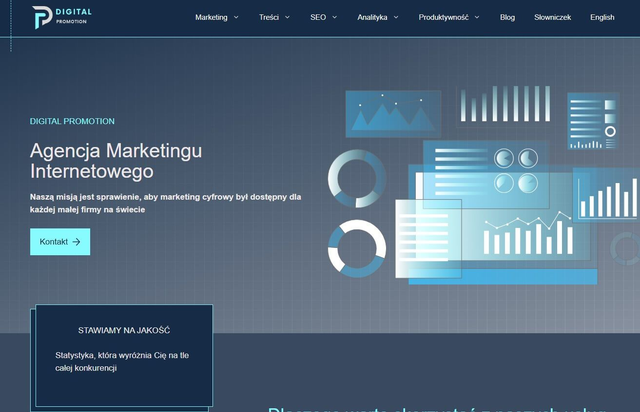Switch site language to English
Screen dimensions: 640x412
pos(602,17)
